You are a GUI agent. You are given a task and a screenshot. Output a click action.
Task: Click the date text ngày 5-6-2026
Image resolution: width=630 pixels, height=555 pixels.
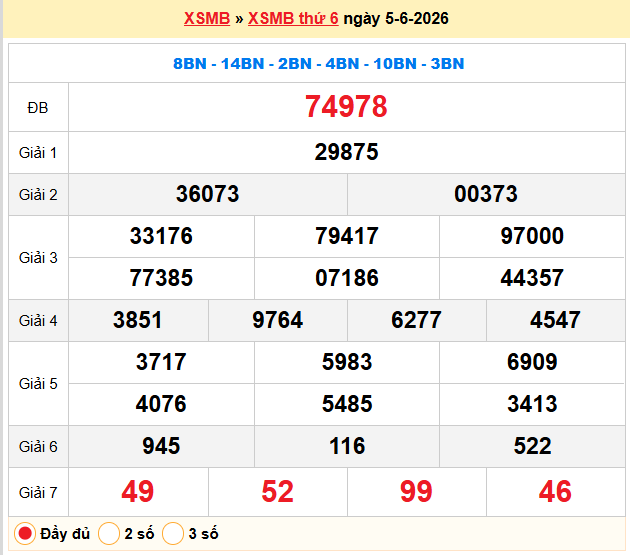pyautogui.click(x=396, y=19)
